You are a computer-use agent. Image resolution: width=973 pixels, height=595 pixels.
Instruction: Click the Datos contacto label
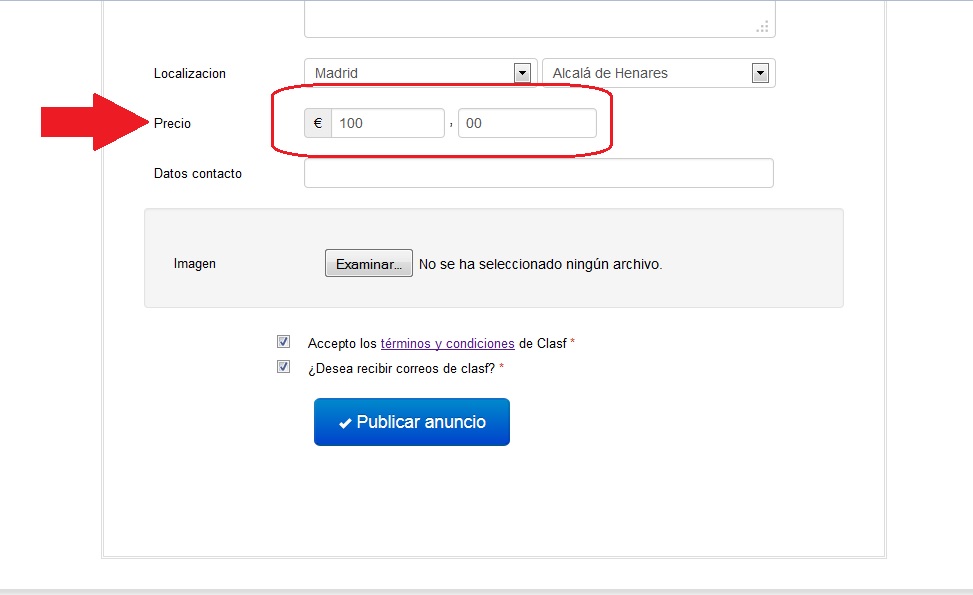[x=198, y=174]
